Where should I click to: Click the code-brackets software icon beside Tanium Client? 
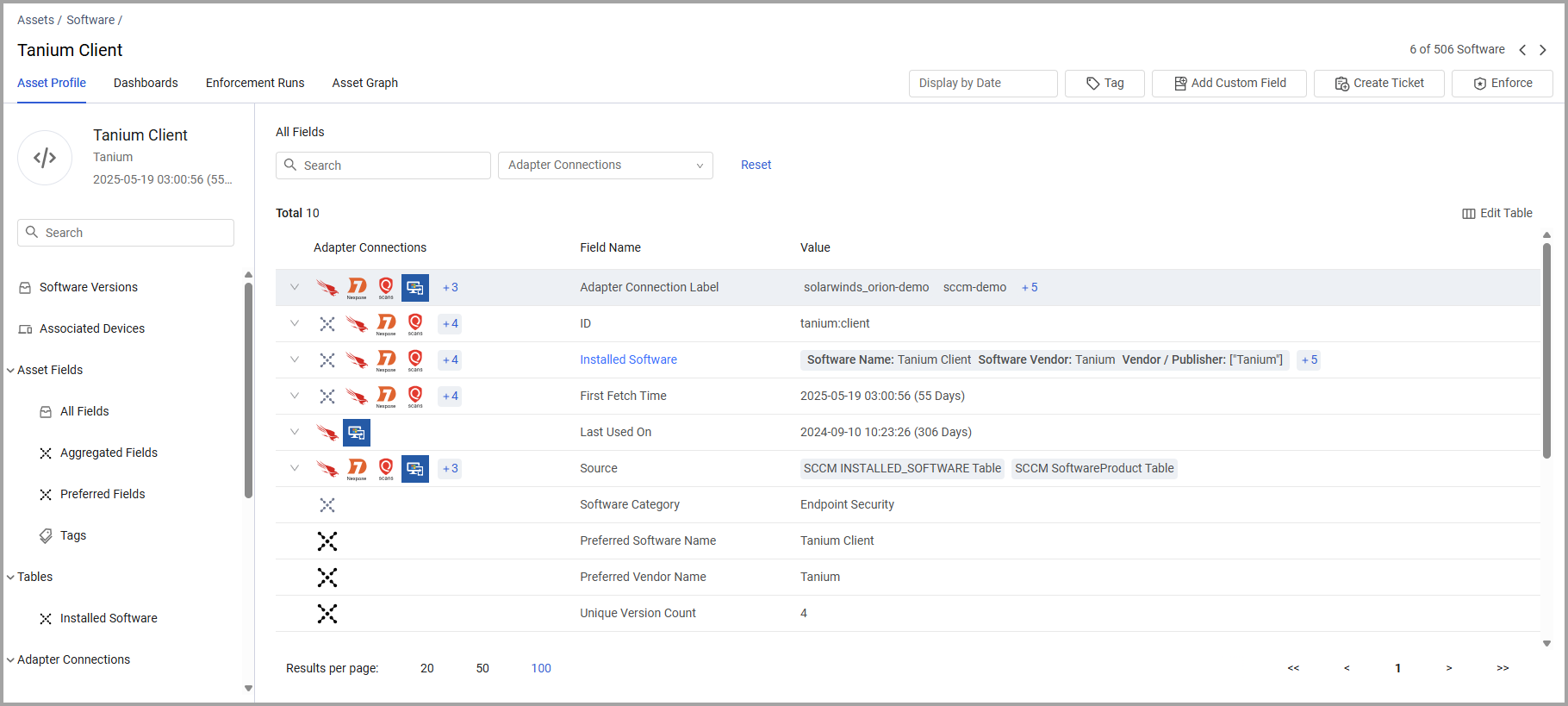[45, 158]
